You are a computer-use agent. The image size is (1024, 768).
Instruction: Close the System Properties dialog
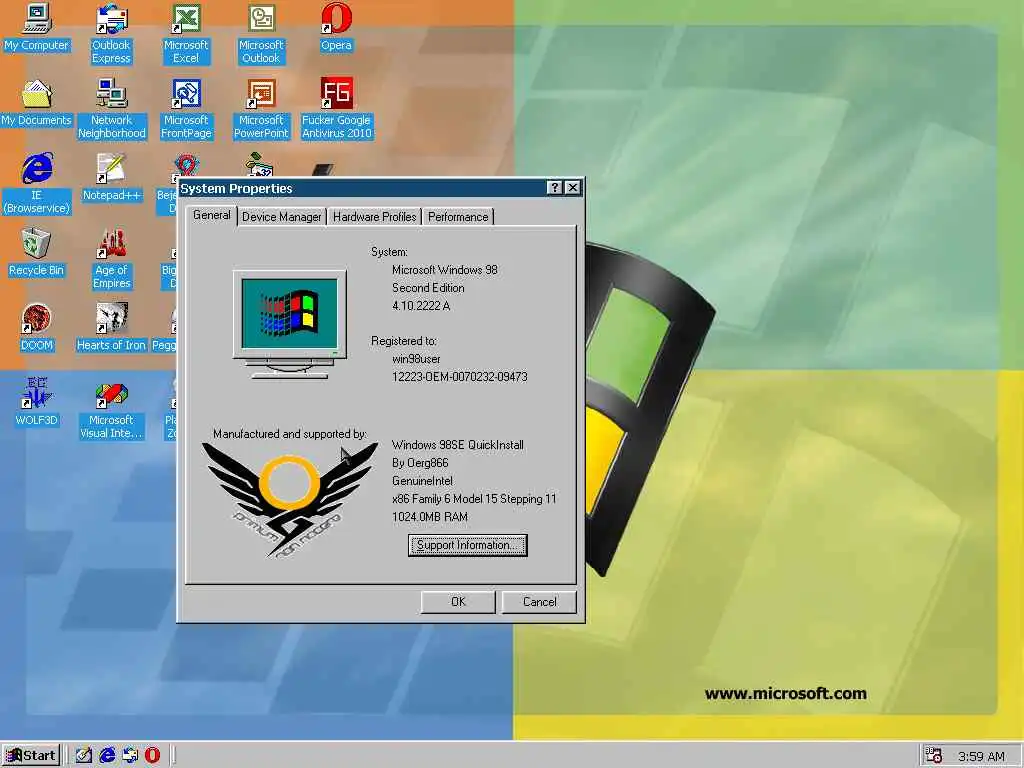pos(573,188)
